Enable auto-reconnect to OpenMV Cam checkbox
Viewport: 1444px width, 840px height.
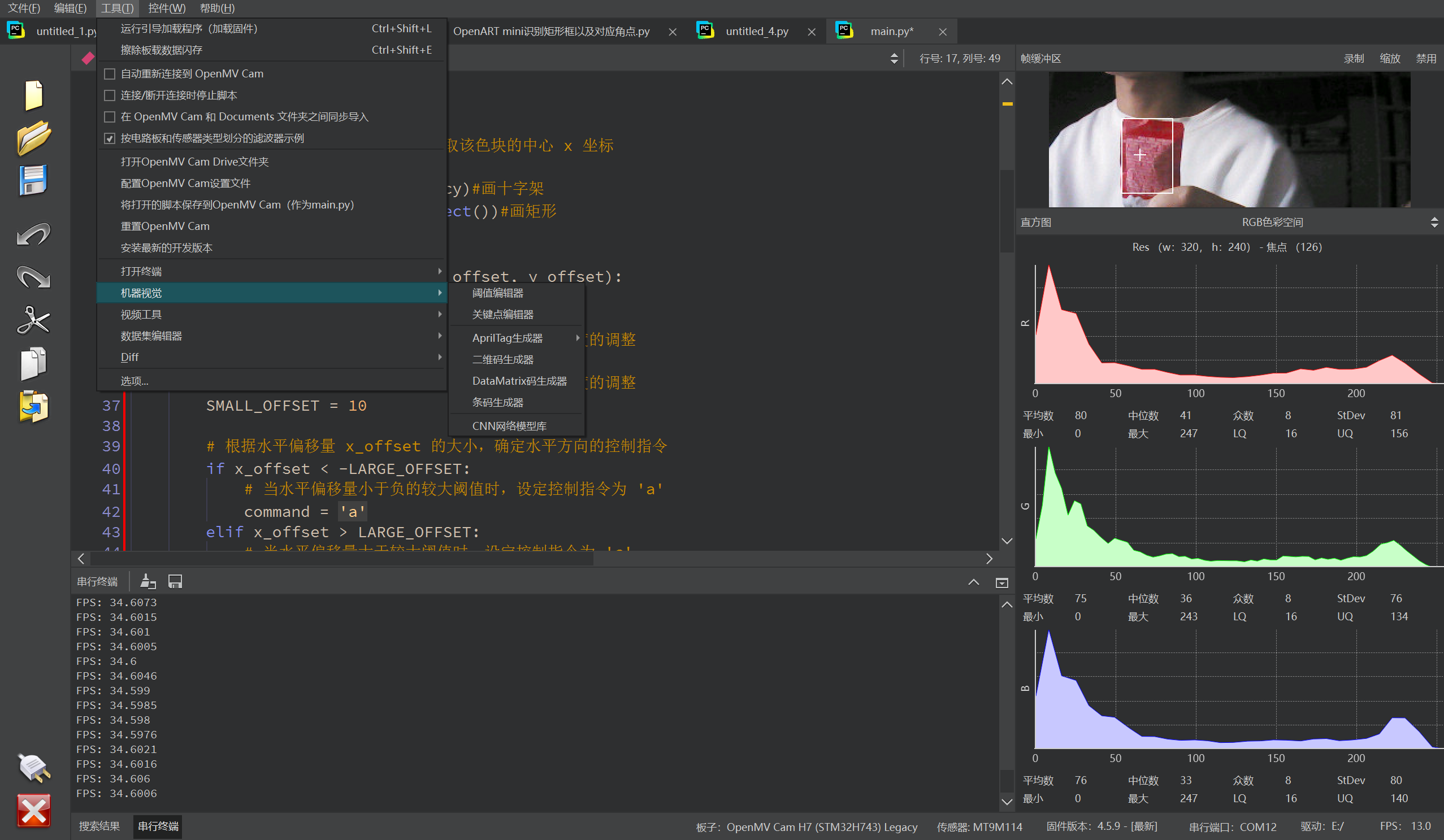pyautogui.click(x=110, y=74)
